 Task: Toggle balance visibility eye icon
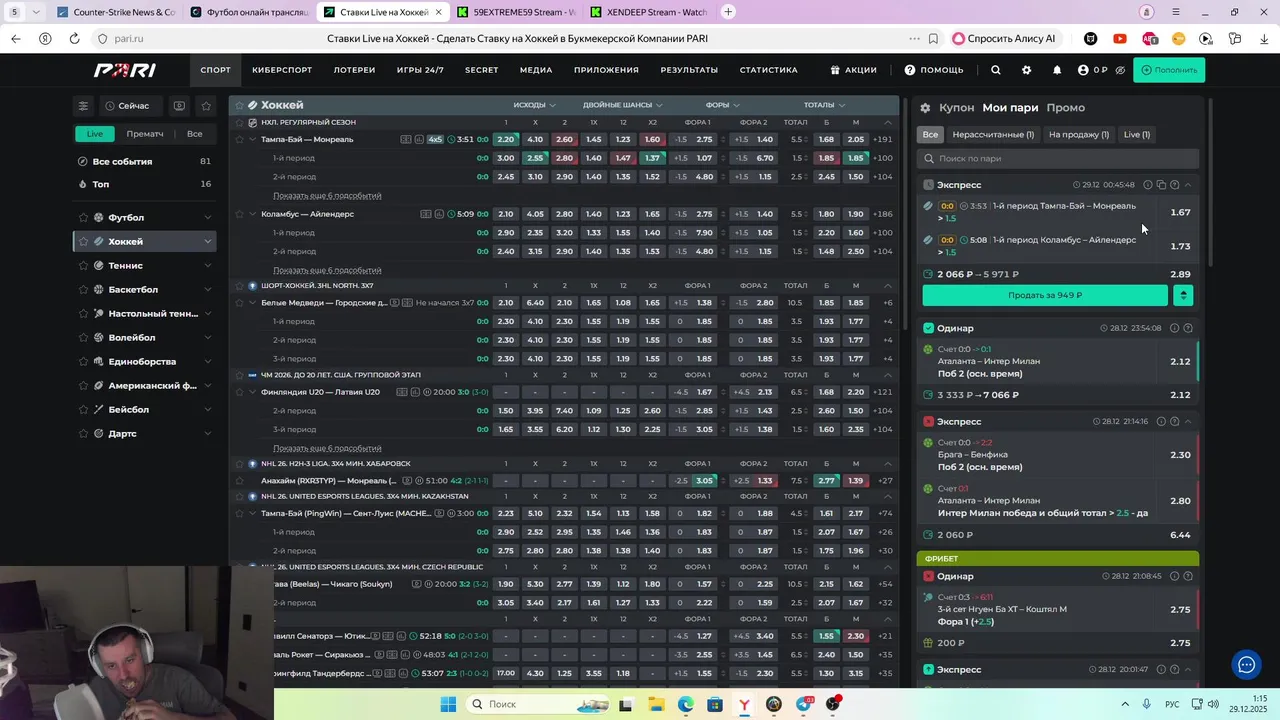[1120, 70]
